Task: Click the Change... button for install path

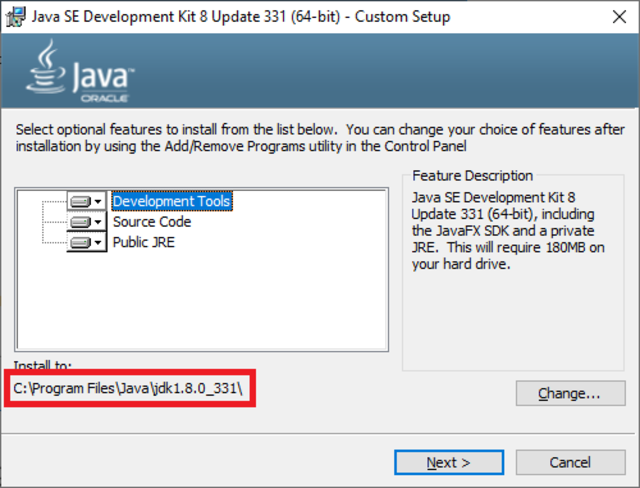Action: (570, 393)
